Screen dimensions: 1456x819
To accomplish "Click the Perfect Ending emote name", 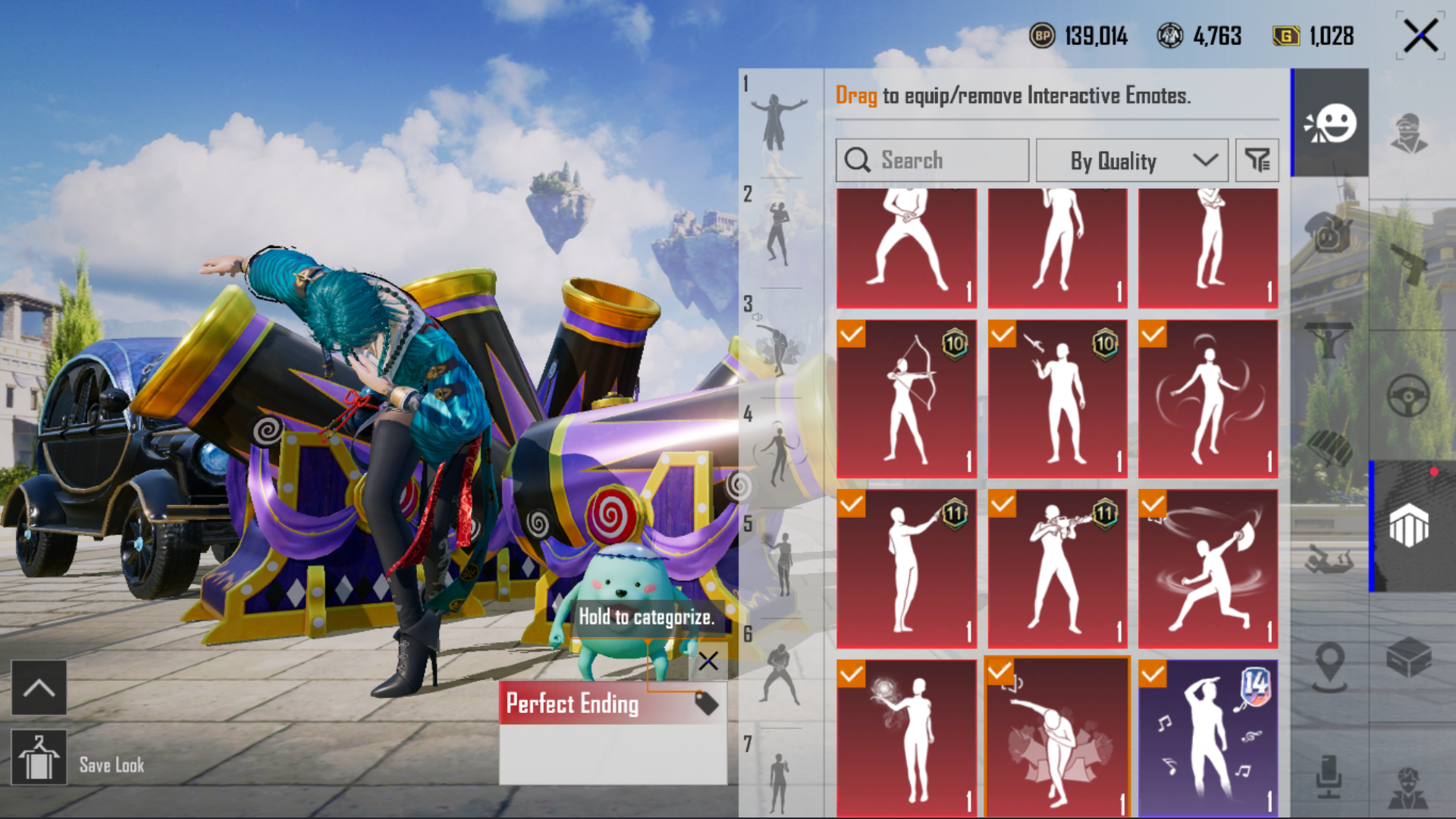I will pos(573,704).
